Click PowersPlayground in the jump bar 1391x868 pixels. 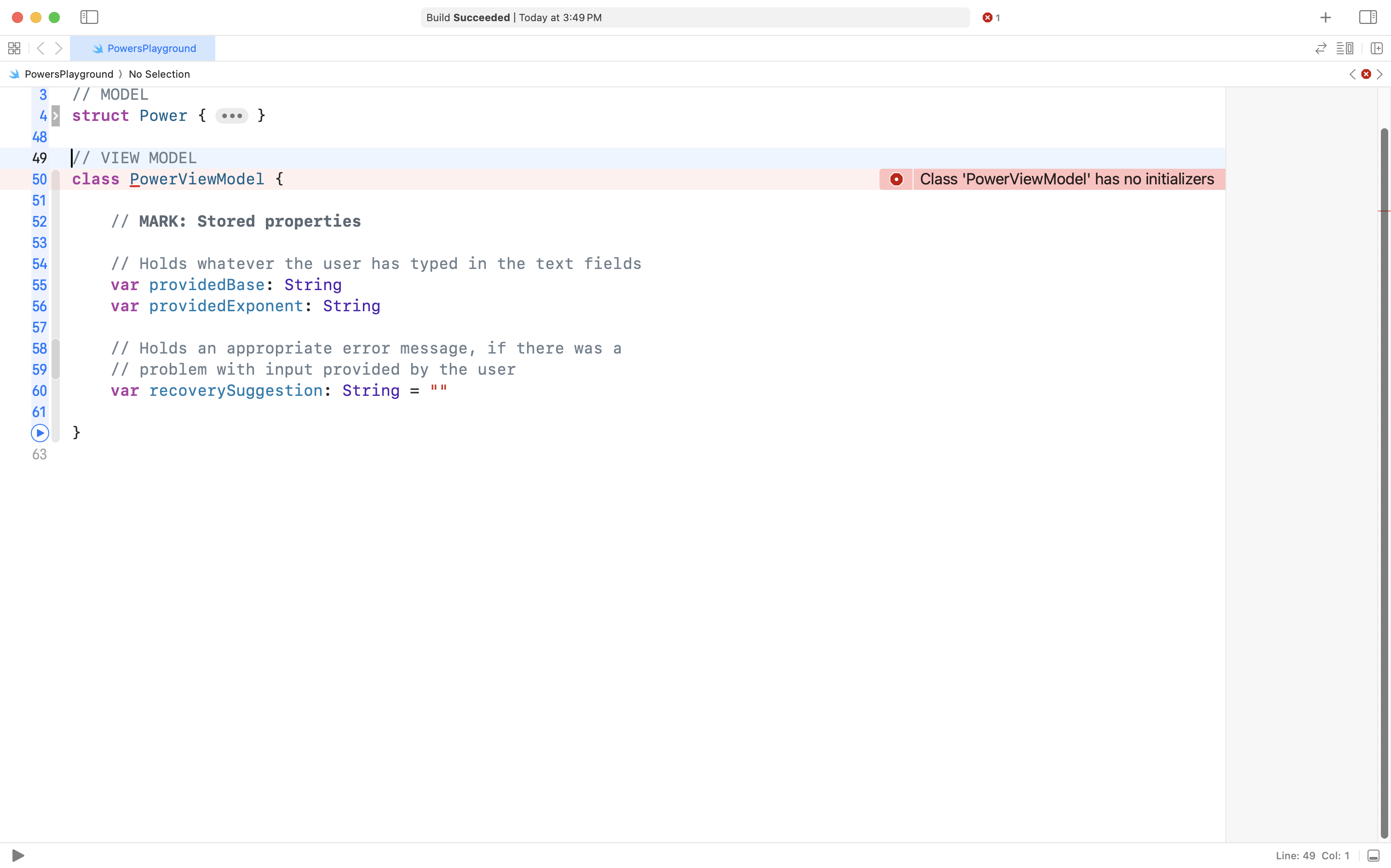coord(69,74)
